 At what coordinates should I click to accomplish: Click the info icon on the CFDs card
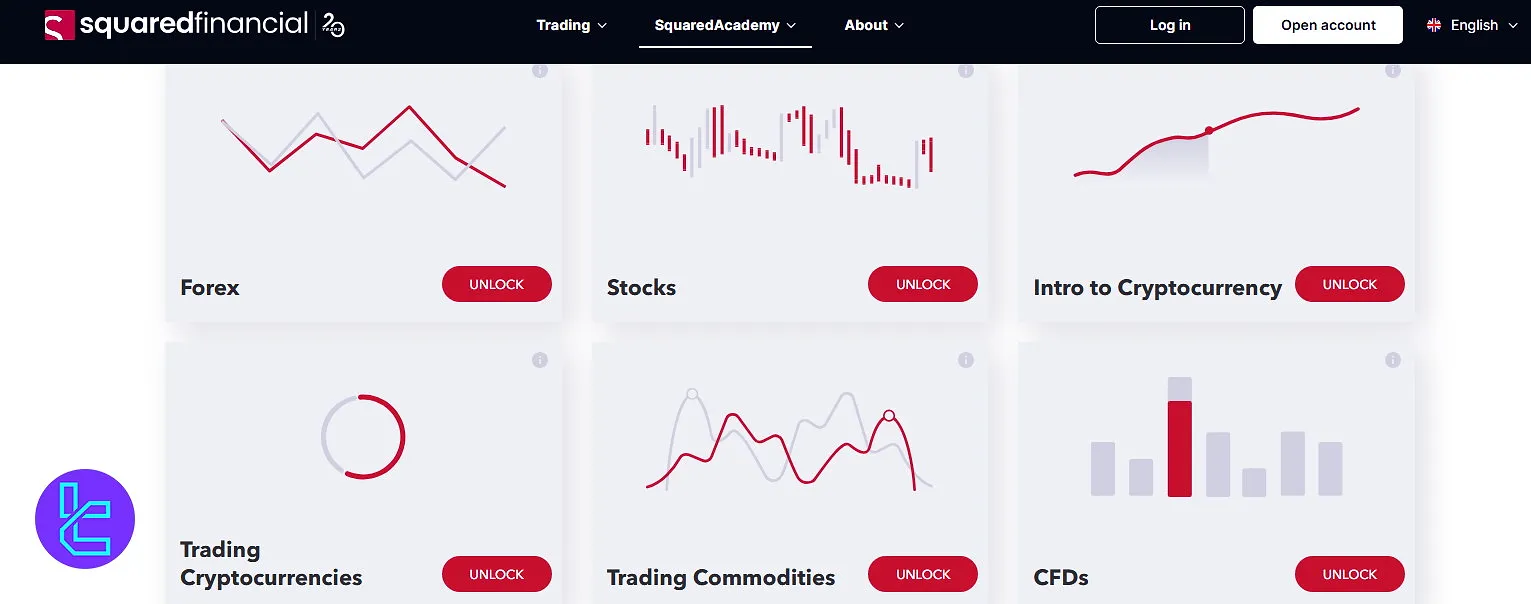tap(1393, 360)
